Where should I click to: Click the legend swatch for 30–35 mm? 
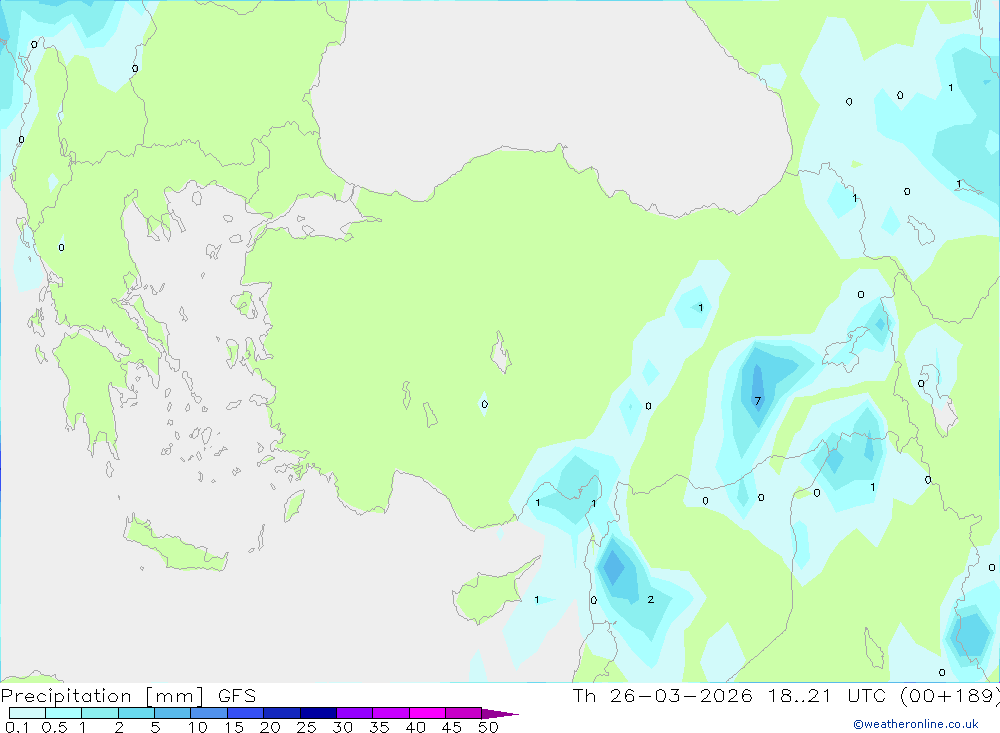(354, 713)
